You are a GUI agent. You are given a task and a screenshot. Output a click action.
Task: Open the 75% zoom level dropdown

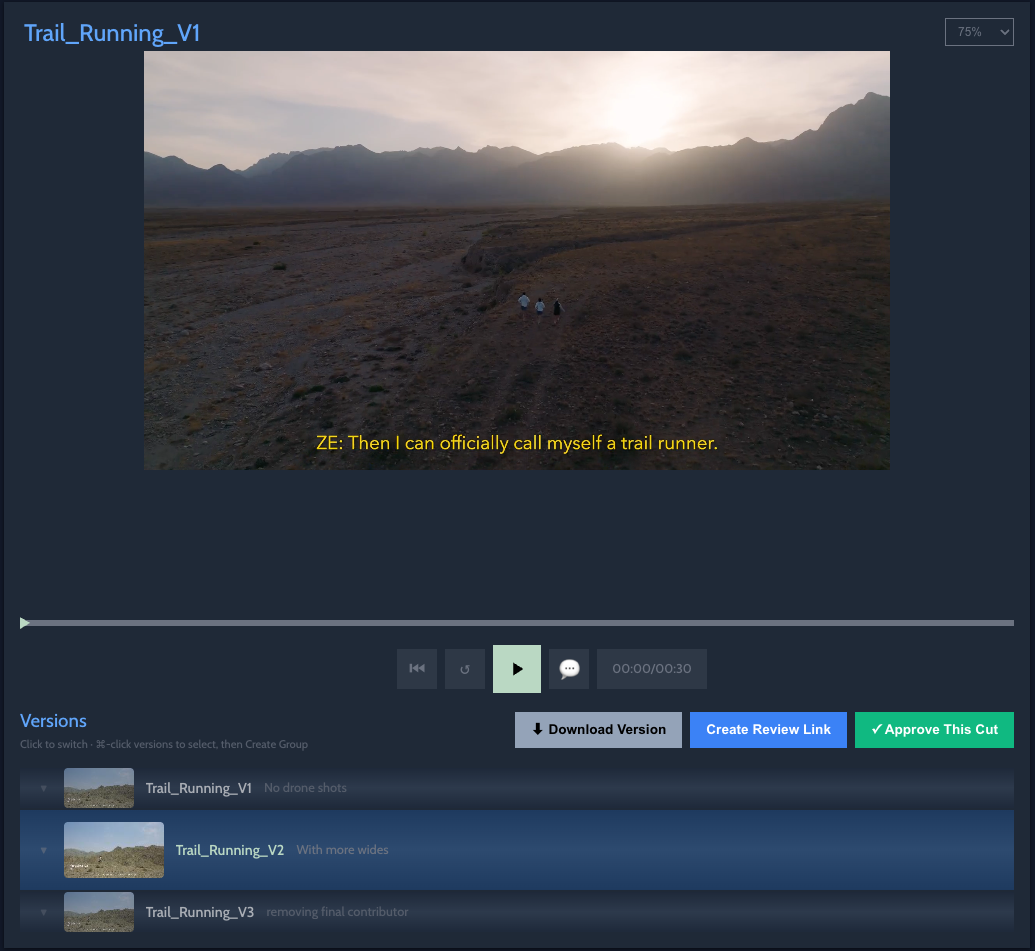[978, 31]
